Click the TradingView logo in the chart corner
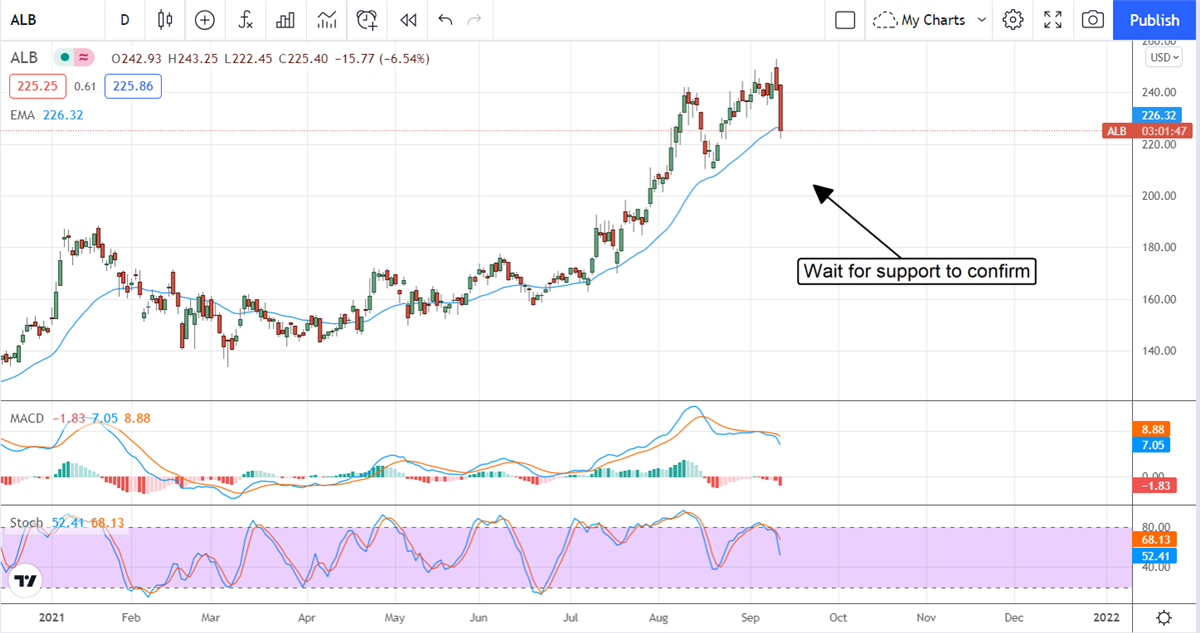The height and width of the screenshot is (633, 1200). [x=27, y=581]
